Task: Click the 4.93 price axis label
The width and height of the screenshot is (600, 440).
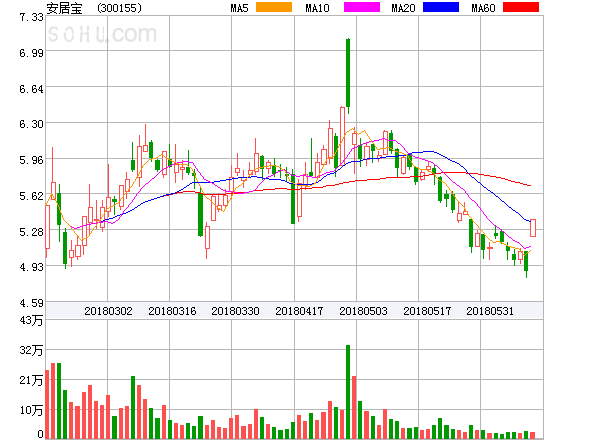Action: [31, 267]
